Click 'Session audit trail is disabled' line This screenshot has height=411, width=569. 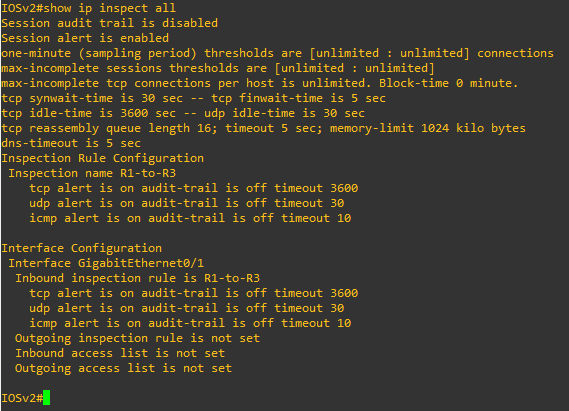(110, 23)
